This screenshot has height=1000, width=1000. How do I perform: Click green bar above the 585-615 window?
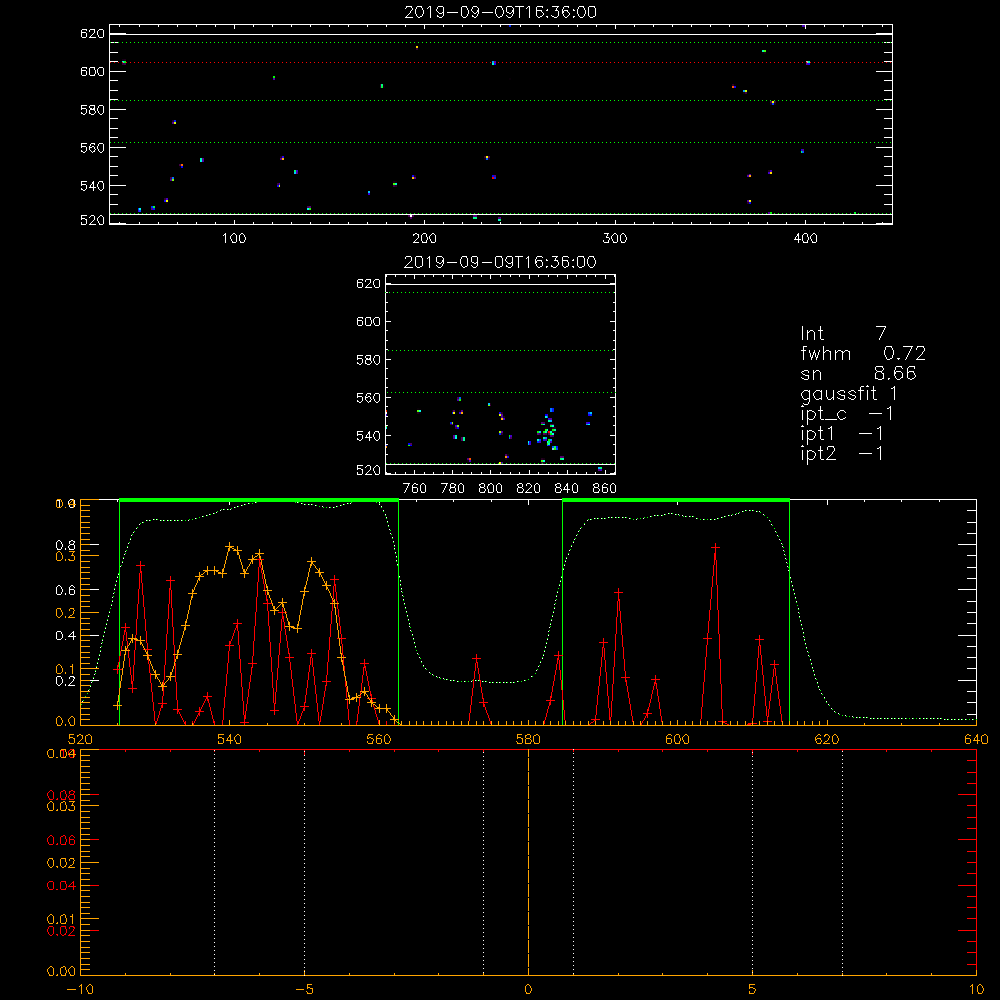coord(676,500)
